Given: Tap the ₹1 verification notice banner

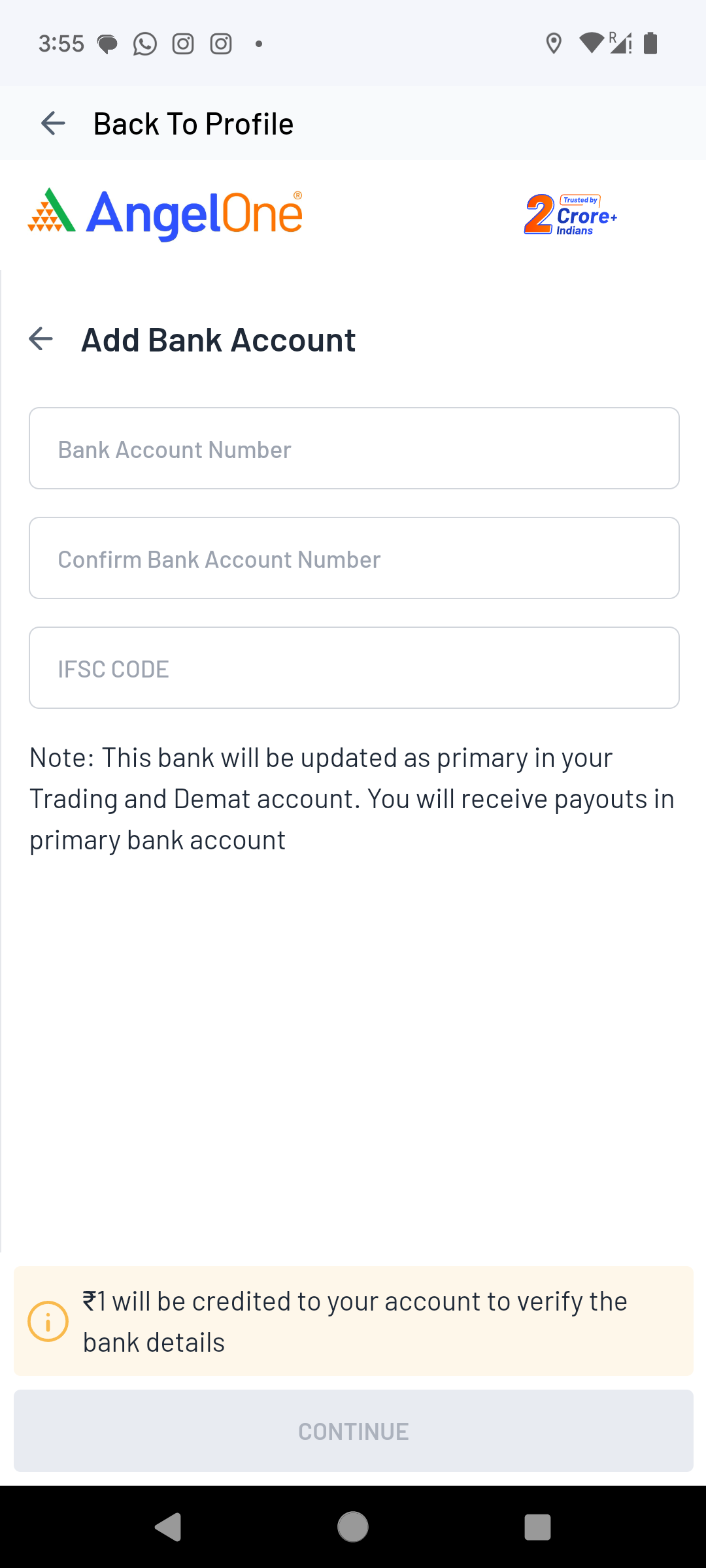Looking at the screenshot, I should [366, 1321].
